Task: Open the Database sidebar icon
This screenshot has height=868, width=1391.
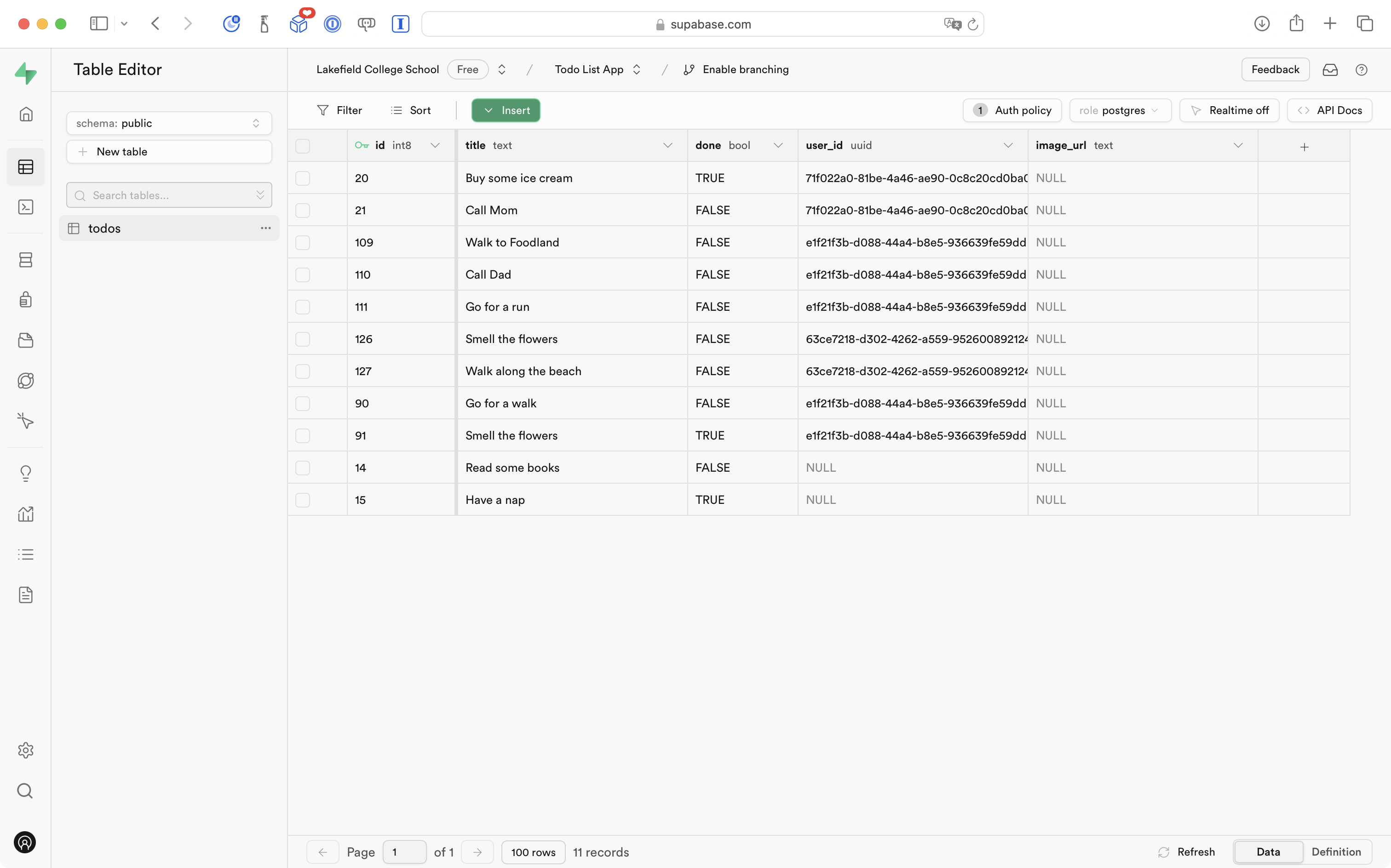Action: click(26, 260)
